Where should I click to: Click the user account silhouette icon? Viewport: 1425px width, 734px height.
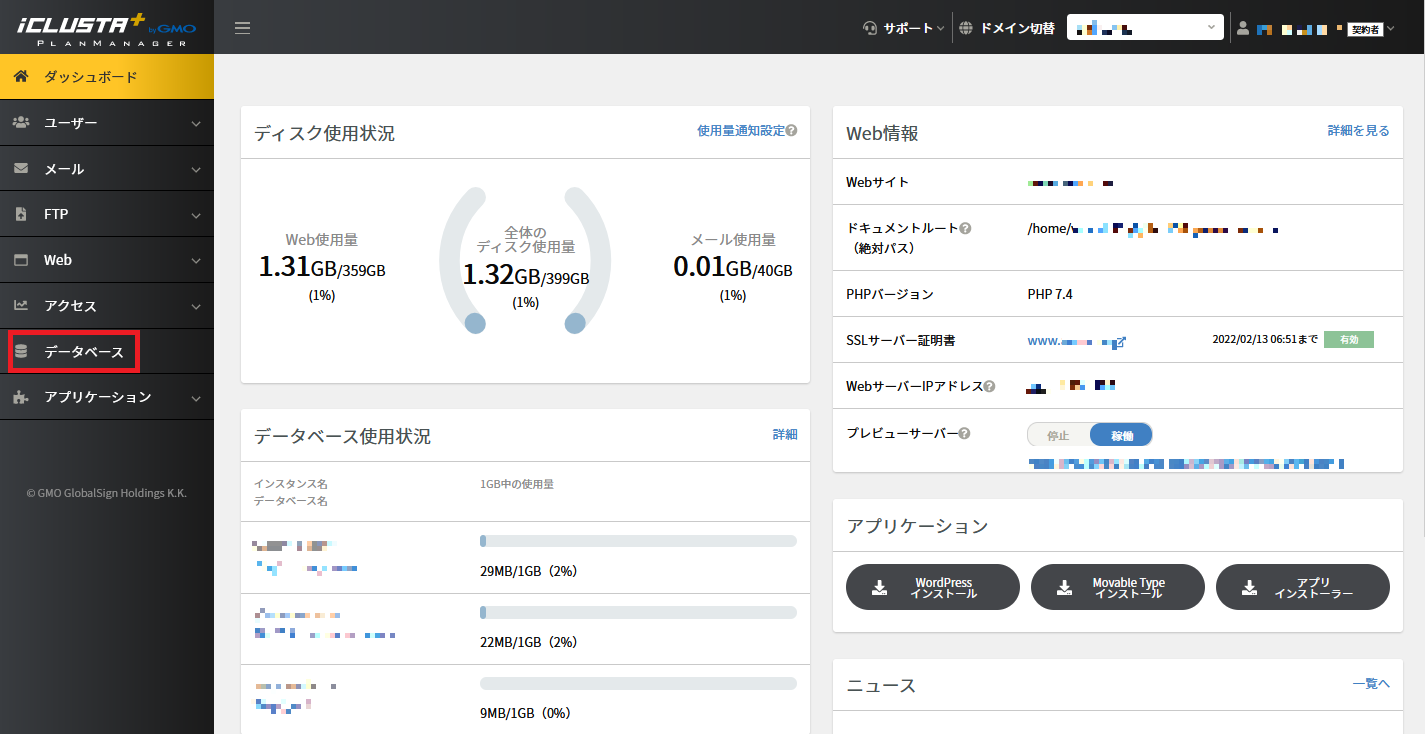pos(1243,28)
